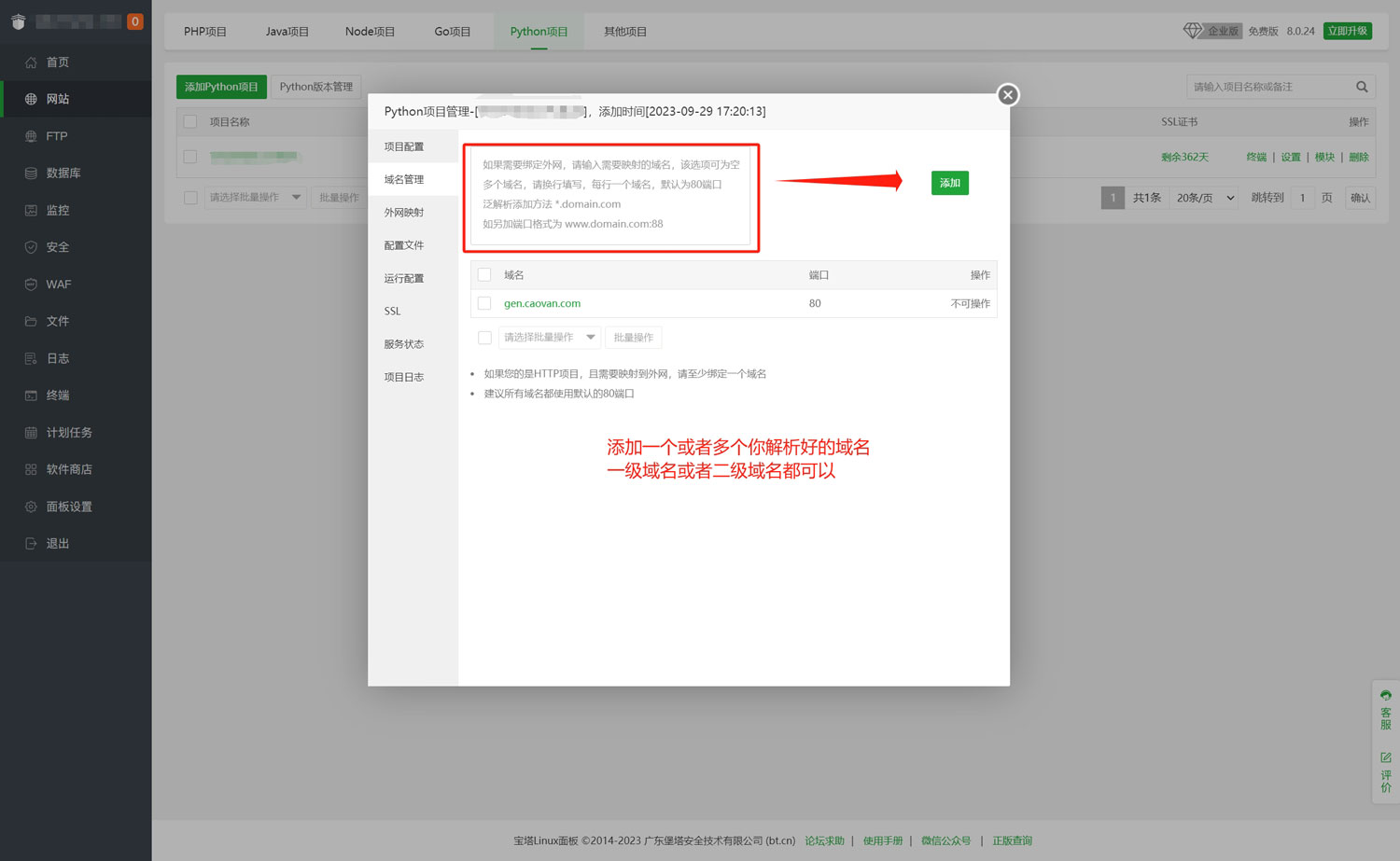Screen dimensions: 1400x861
Task: Open the 20条/页 page size dropdown
Action: coord(1203,197)
